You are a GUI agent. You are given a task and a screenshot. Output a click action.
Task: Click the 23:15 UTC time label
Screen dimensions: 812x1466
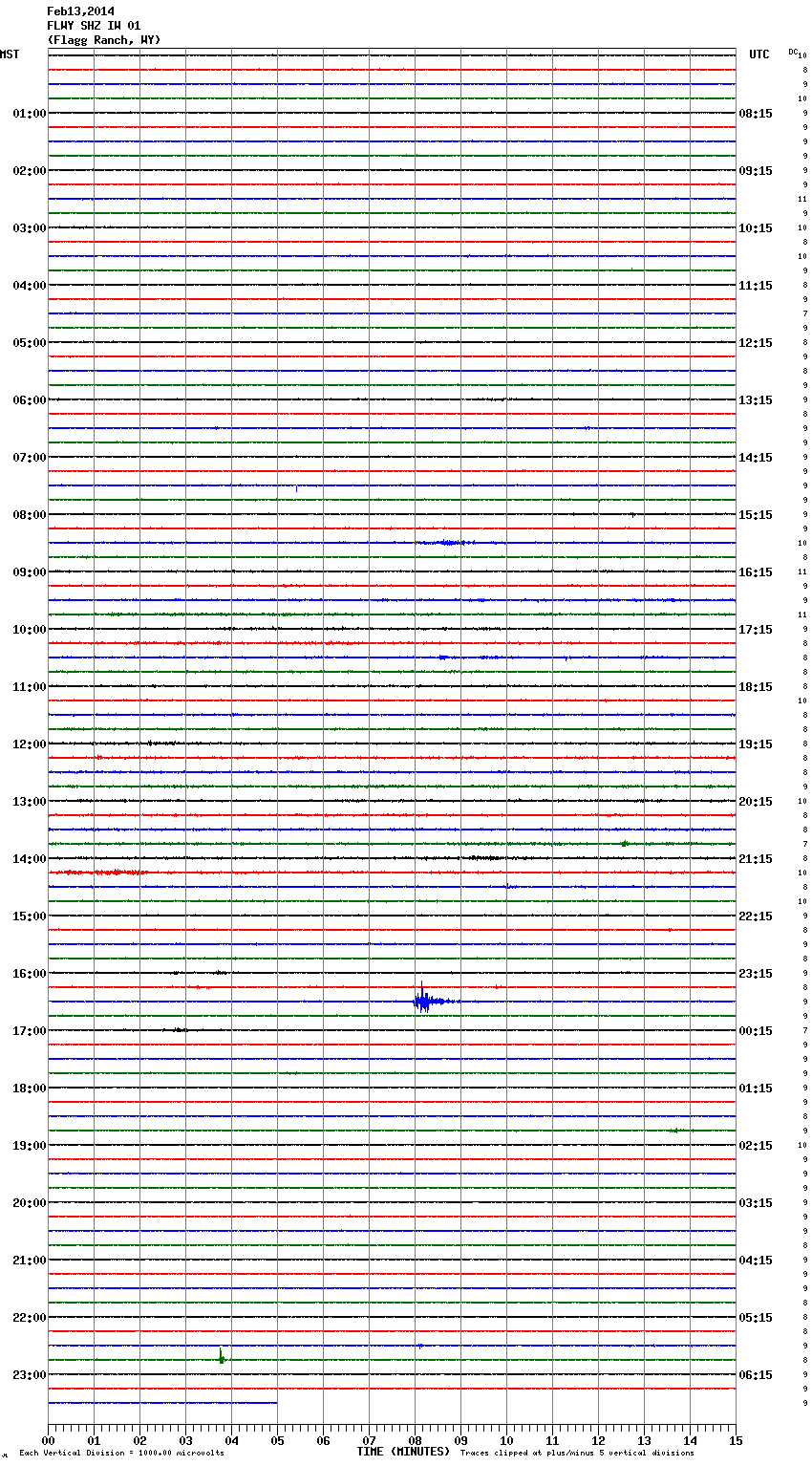pyautogui.click(x=756, y=974)
